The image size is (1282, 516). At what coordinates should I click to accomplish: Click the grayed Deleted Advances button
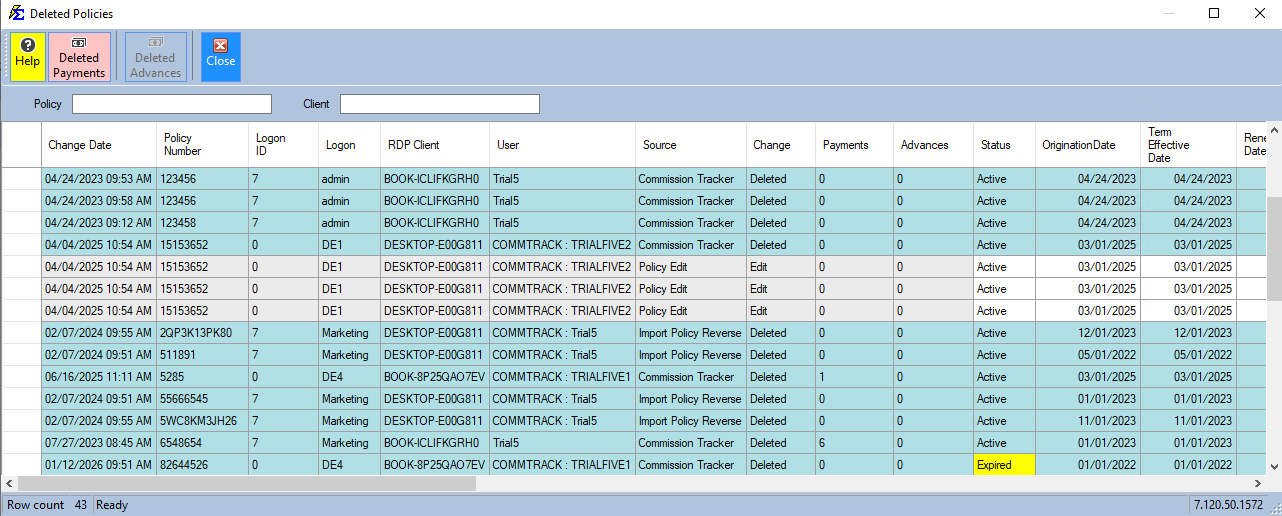point(156,57)
